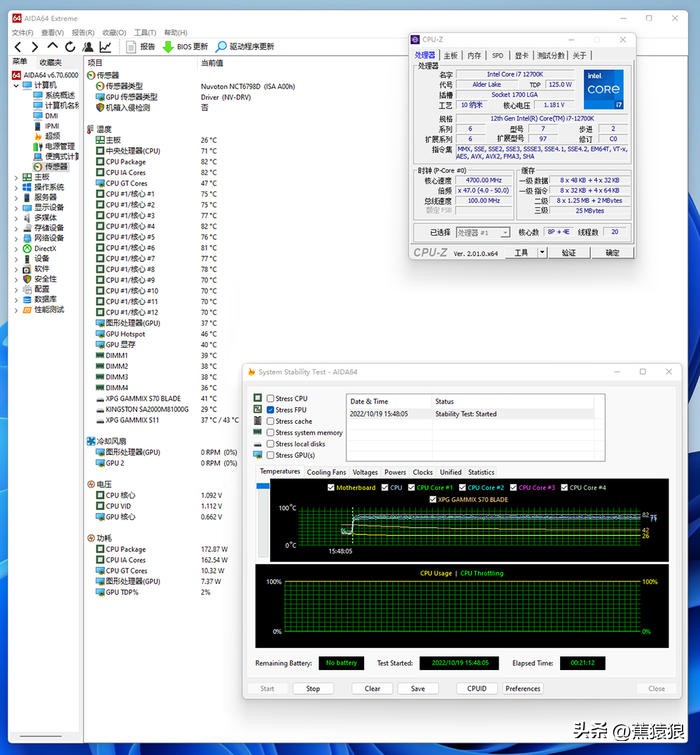Viewport: 700px width, 755px height.
Task: Click the BIOS 更新 download arrow
Action: [x=168, y=47]
